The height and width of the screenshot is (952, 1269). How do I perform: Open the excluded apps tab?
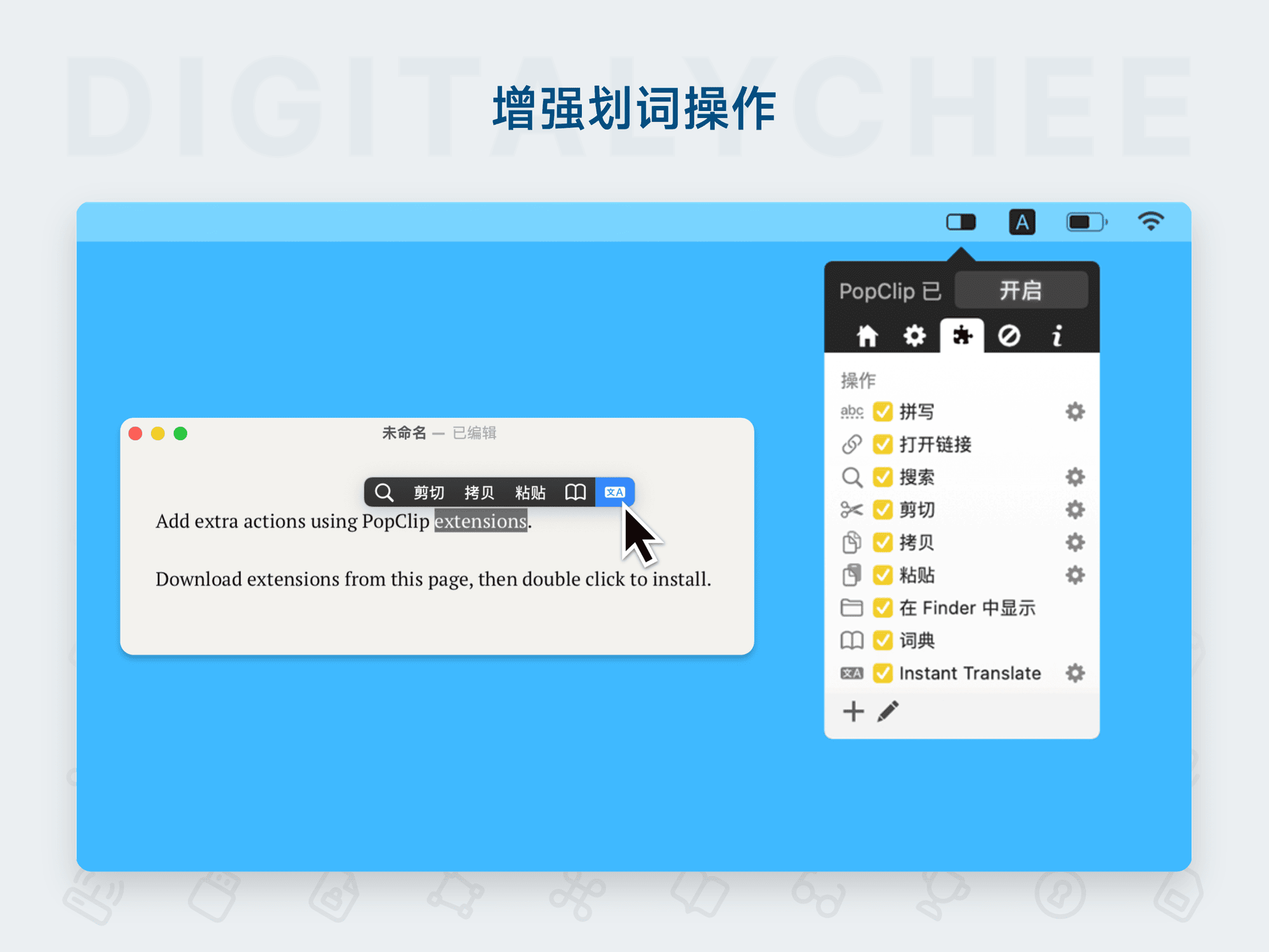[x=1009, y=336]
